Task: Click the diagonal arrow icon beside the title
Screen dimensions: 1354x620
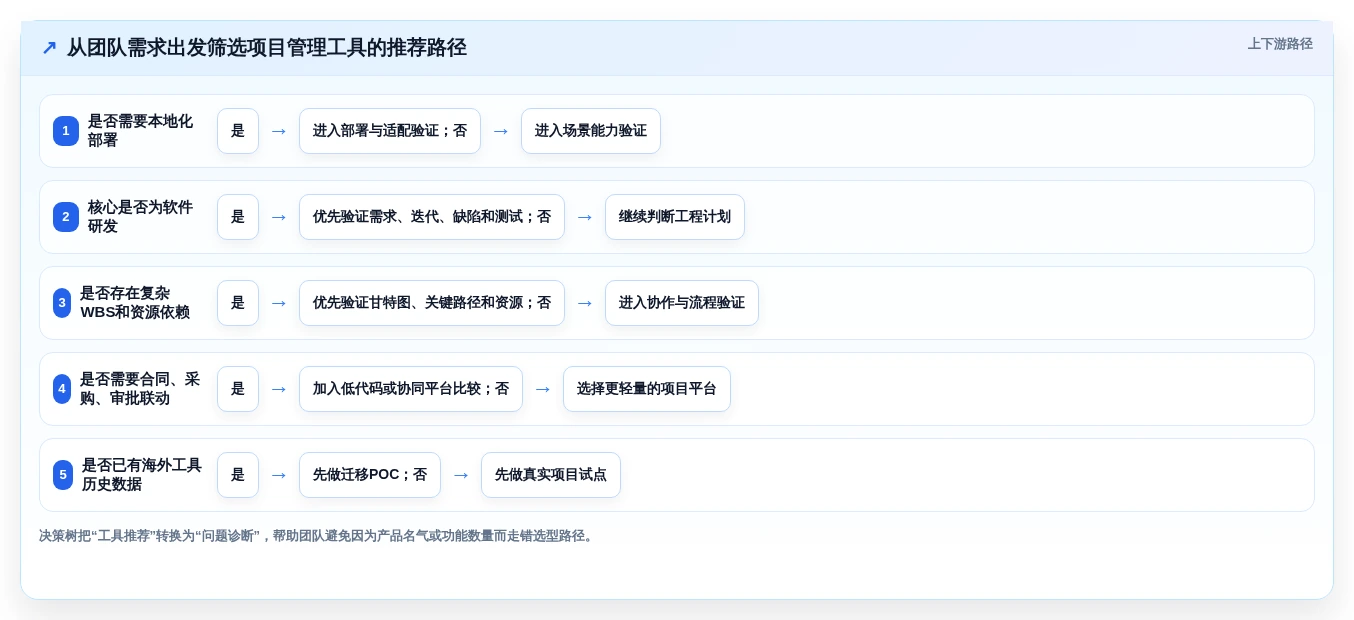Action: [x=49, y=48]
